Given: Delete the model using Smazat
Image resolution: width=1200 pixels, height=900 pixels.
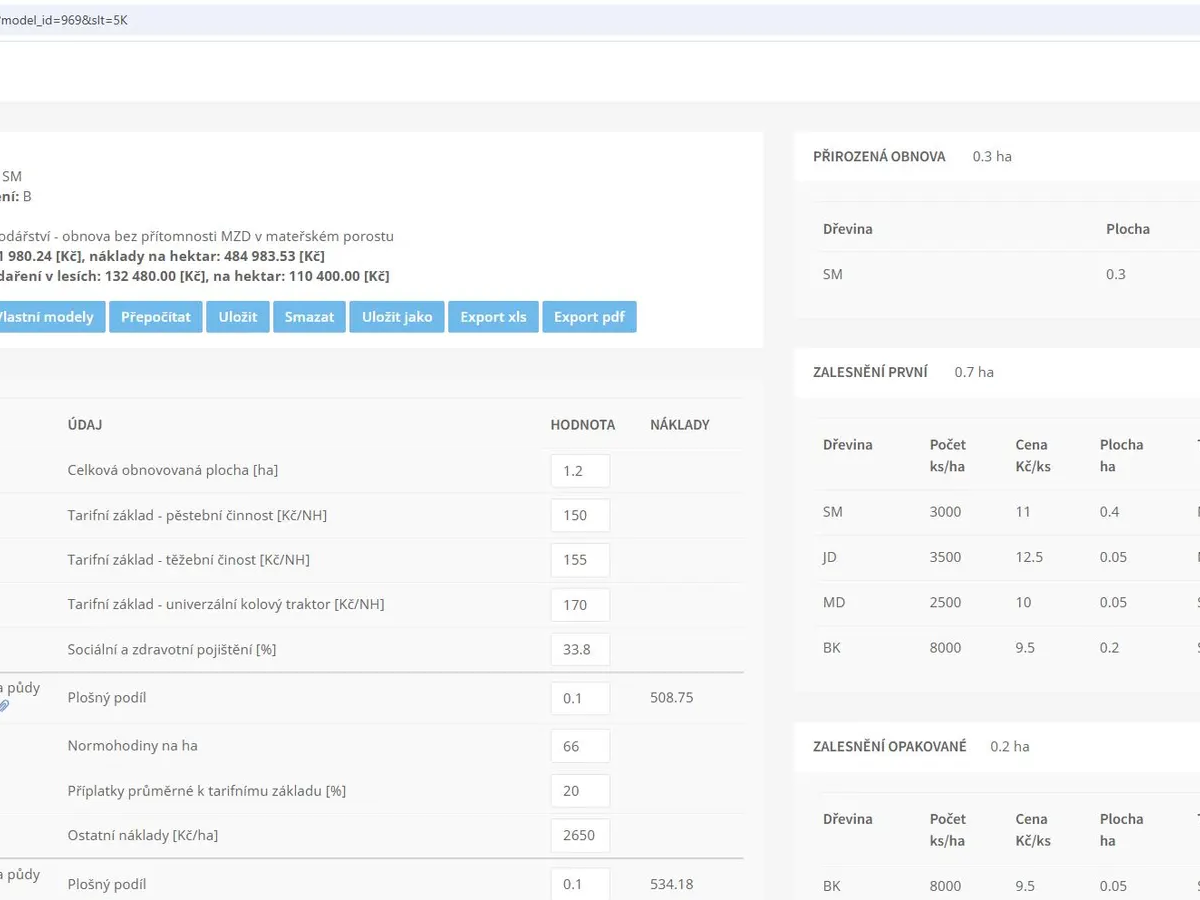Looking at the screenshot, I should click(309, 317).
